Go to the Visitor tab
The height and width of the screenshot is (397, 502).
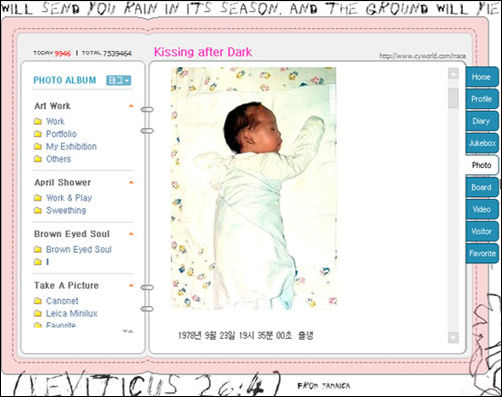[481, 231]
